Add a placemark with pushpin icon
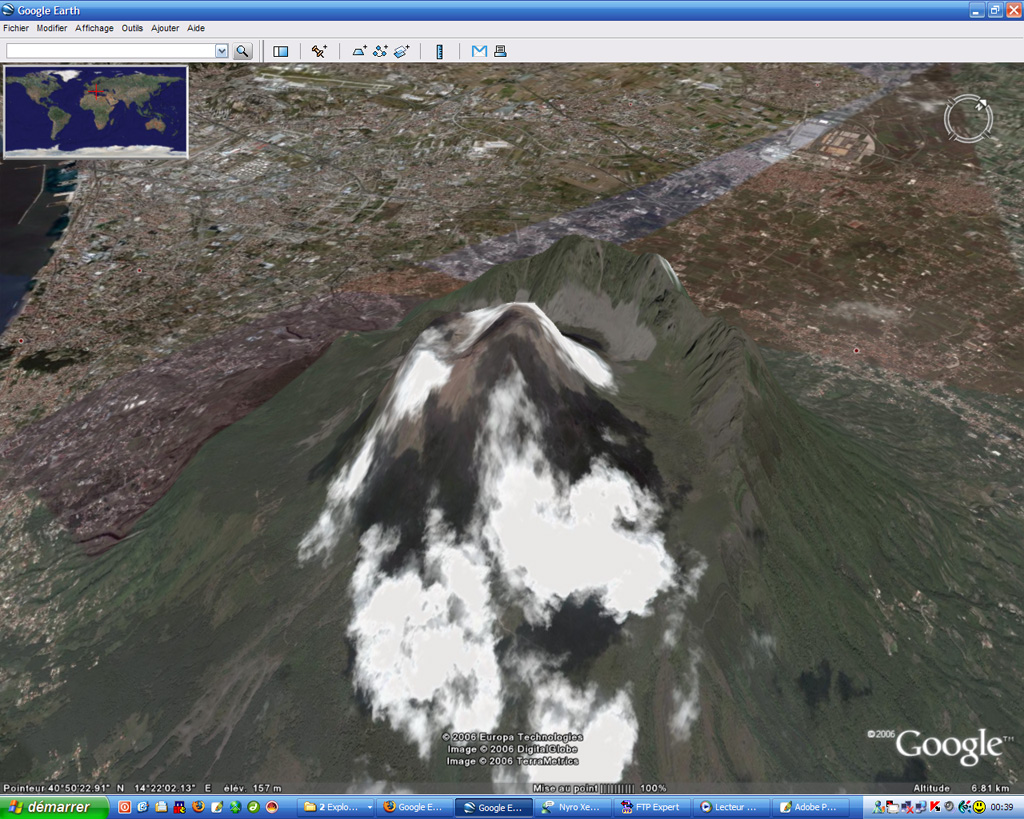The width and height of the screenshot is (1024, 819). click(x=319, y=51)
